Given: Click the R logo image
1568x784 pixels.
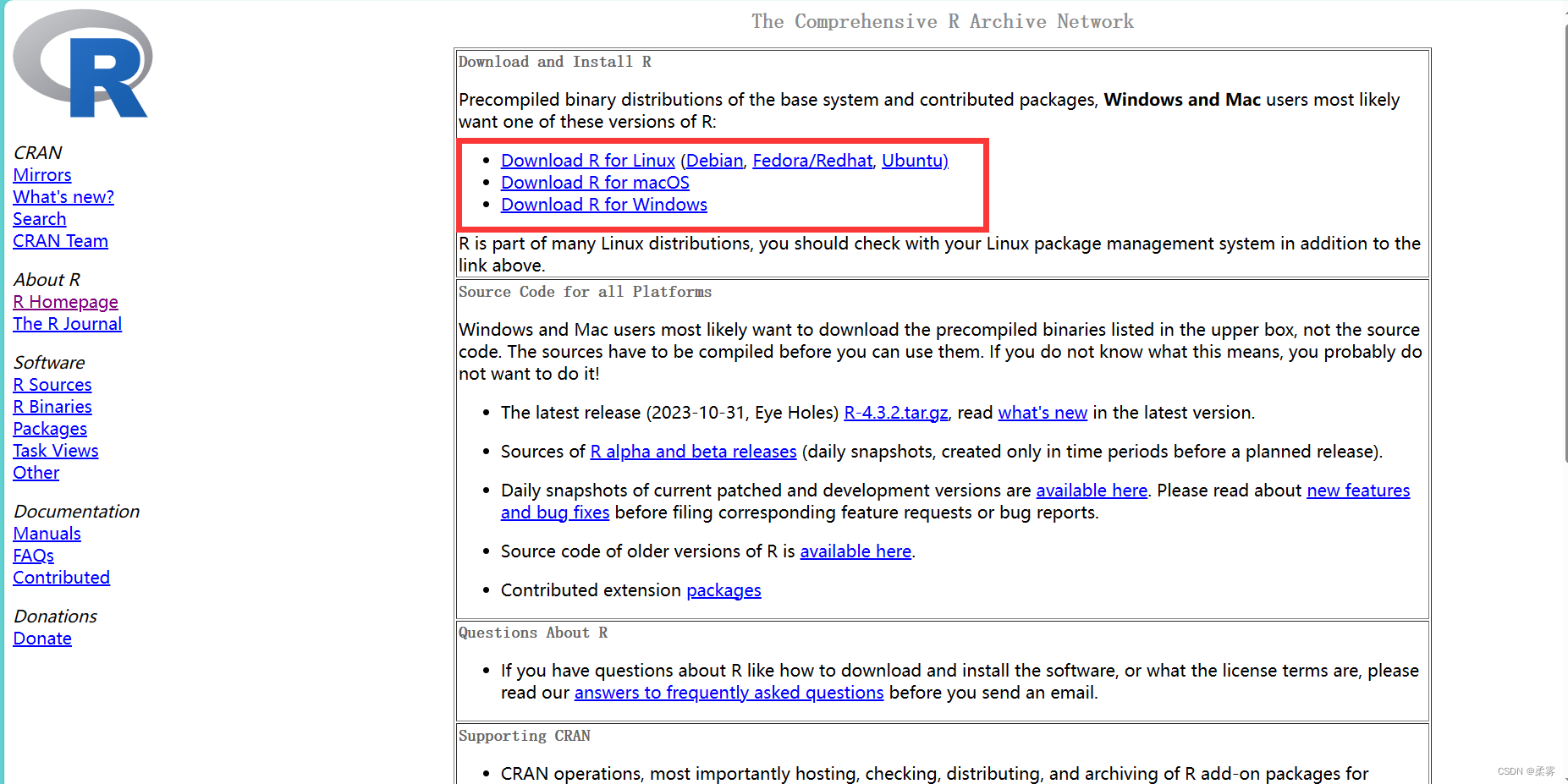Looking at the screenshot, I should click(x=83, y=63).
